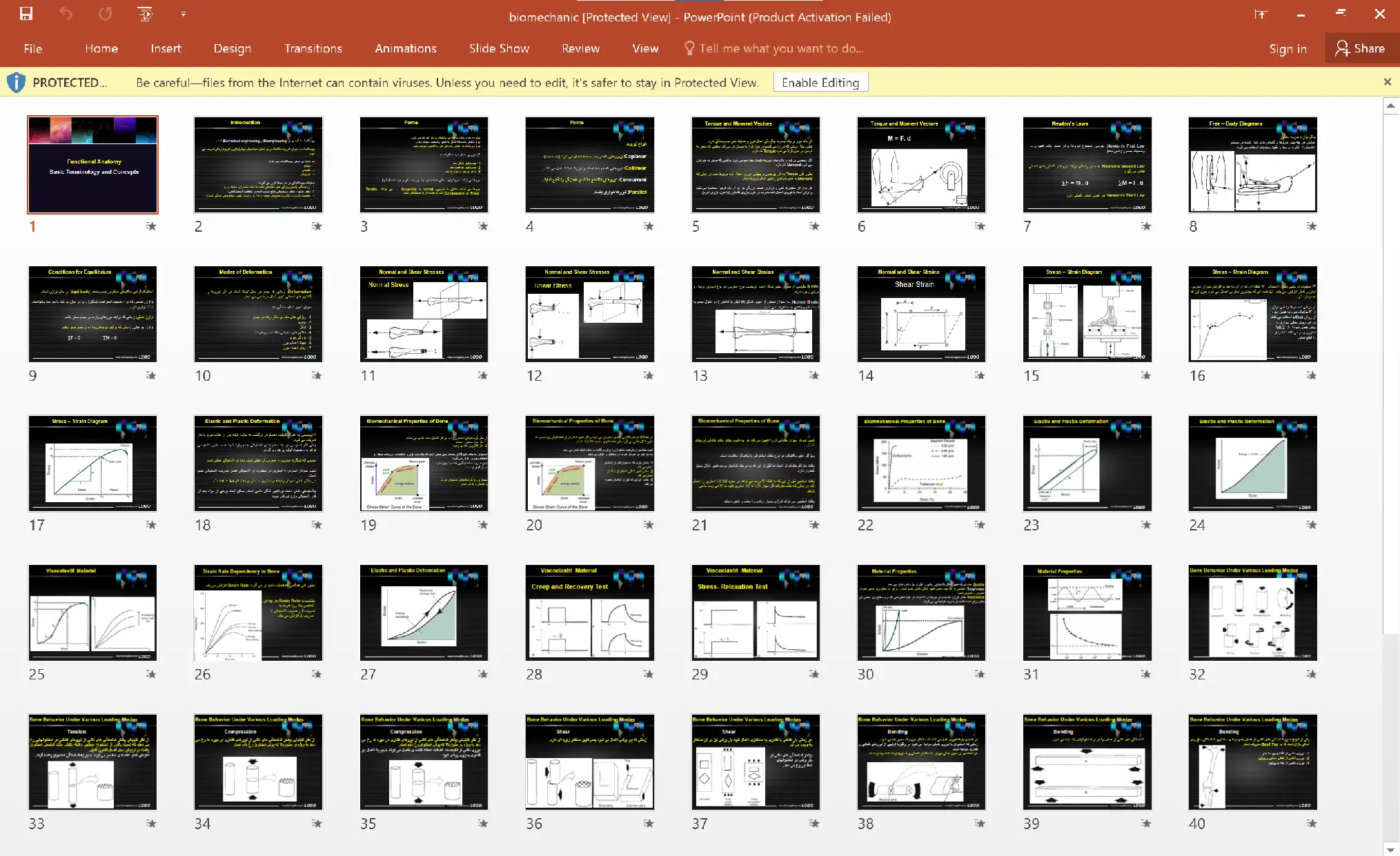
Task: Click the Share person icon
Action: coord(1341,48)
